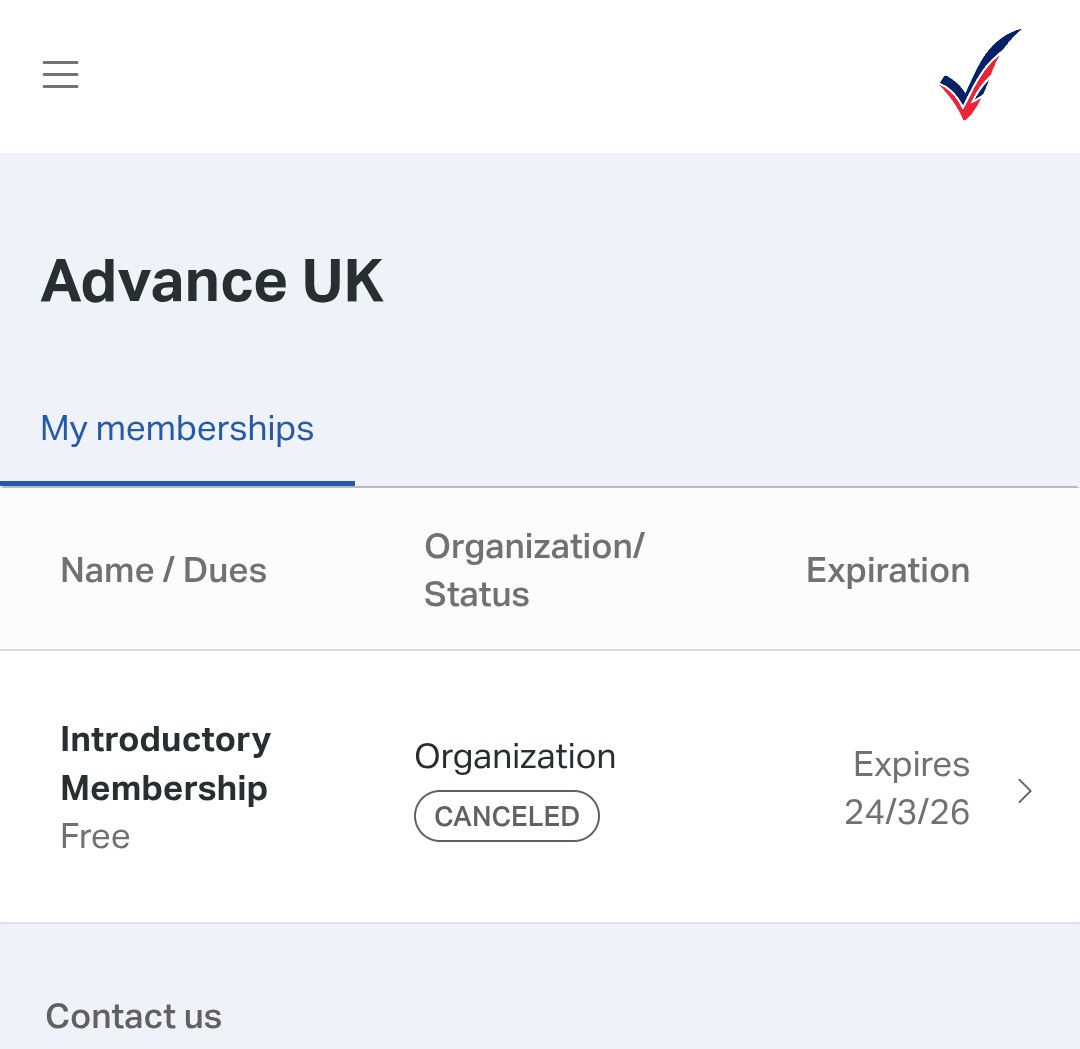This screenshot has width=1080, height=1049.
Task: Click blue underline beneath My memberships tab
Action: [x=177, y=483]
